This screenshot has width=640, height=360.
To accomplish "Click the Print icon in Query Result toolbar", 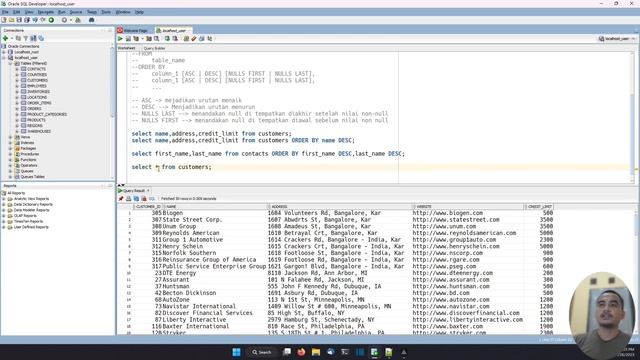I will click(129, 198).
